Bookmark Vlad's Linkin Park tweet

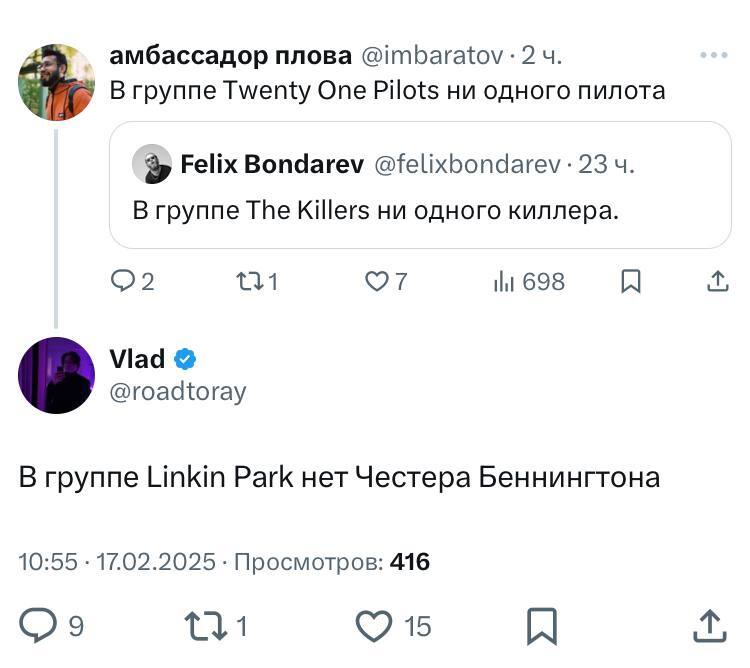point(541,626)
